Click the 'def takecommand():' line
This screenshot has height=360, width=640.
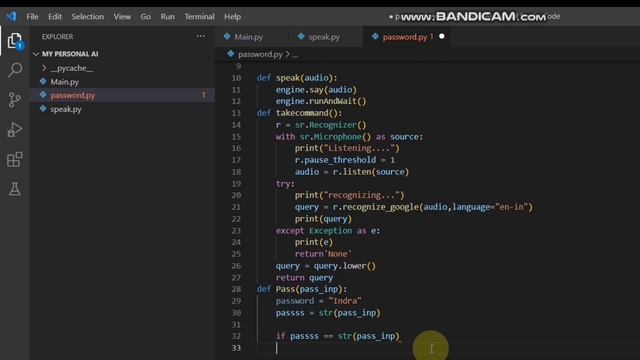(x=299, y=113)
